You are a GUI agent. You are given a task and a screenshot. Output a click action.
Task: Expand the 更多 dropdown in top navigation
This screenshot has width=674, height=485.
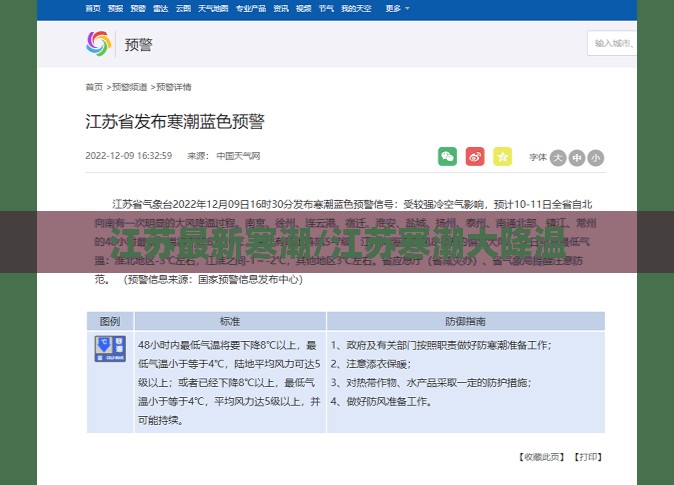397,8
